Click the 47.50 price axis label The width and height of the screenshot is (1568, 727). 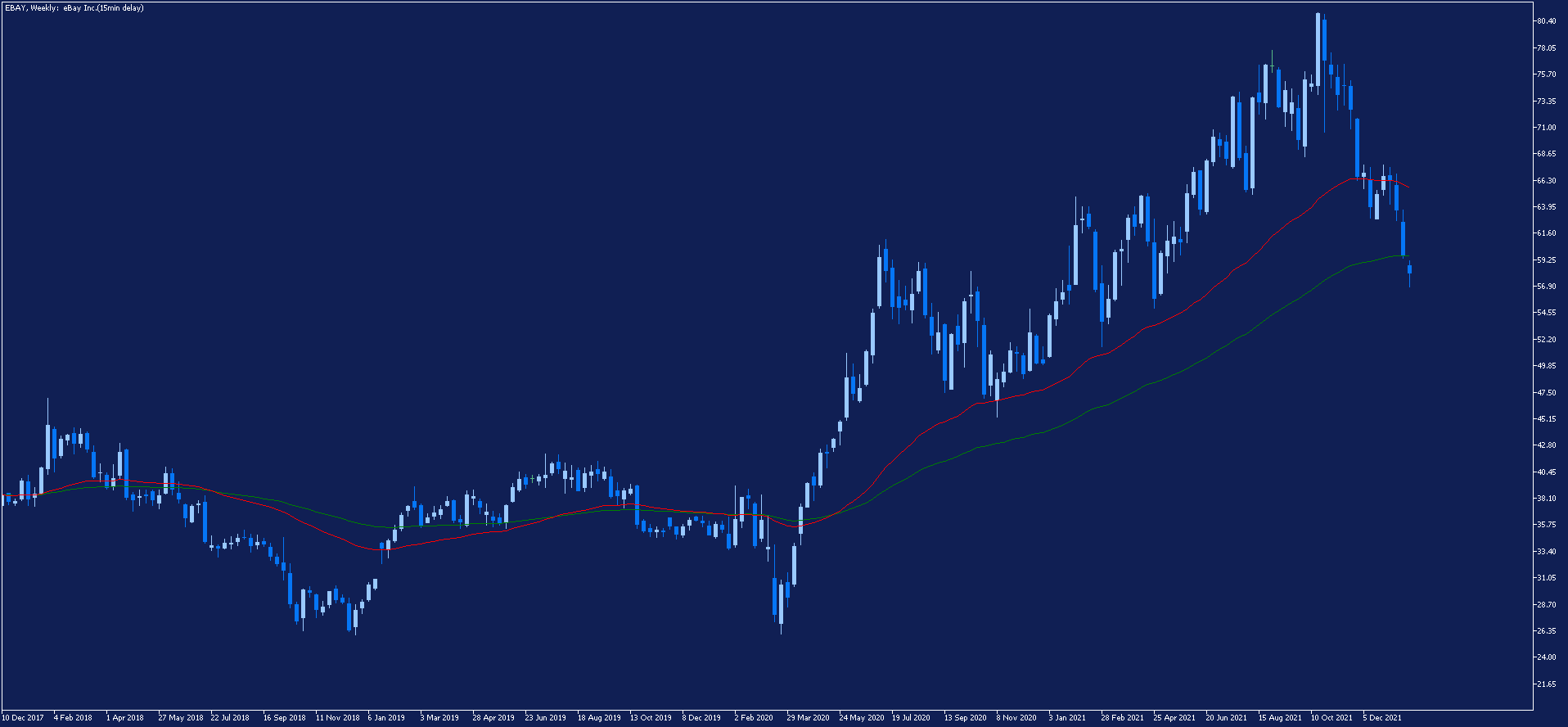click(1546, 393)
